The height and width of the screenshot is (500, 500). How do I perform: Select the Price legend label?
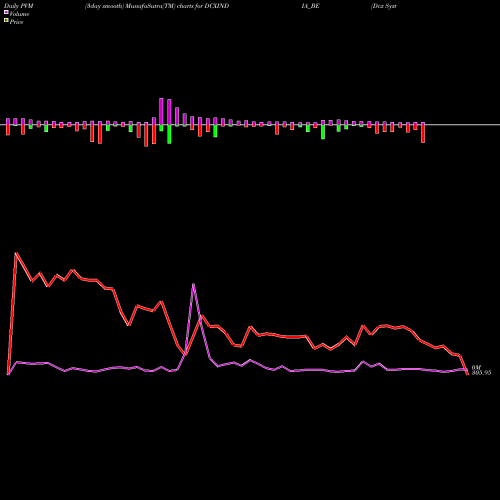pos(16,22)
